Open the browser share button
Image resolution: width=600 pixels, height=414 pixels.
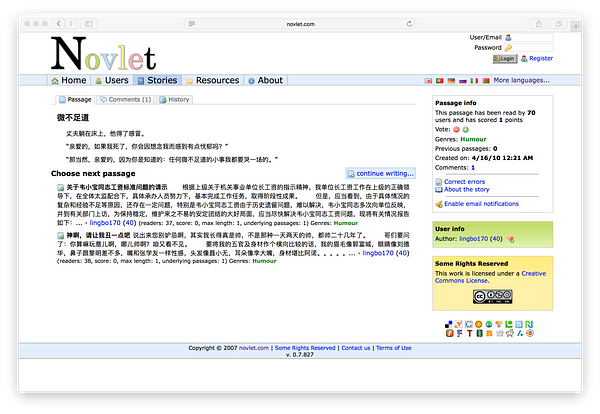[x=539, y=24]
